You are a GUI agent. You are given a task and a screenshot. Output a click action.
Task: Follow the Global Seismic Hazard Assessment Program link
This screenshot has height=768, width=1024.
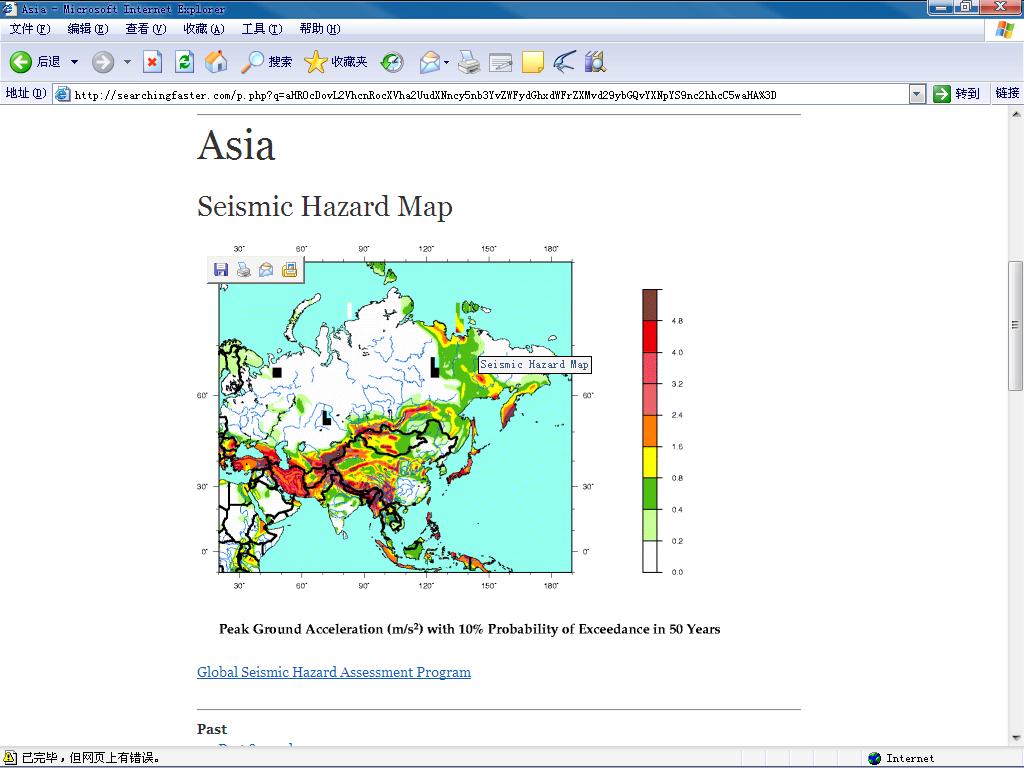tap(333, 672)
